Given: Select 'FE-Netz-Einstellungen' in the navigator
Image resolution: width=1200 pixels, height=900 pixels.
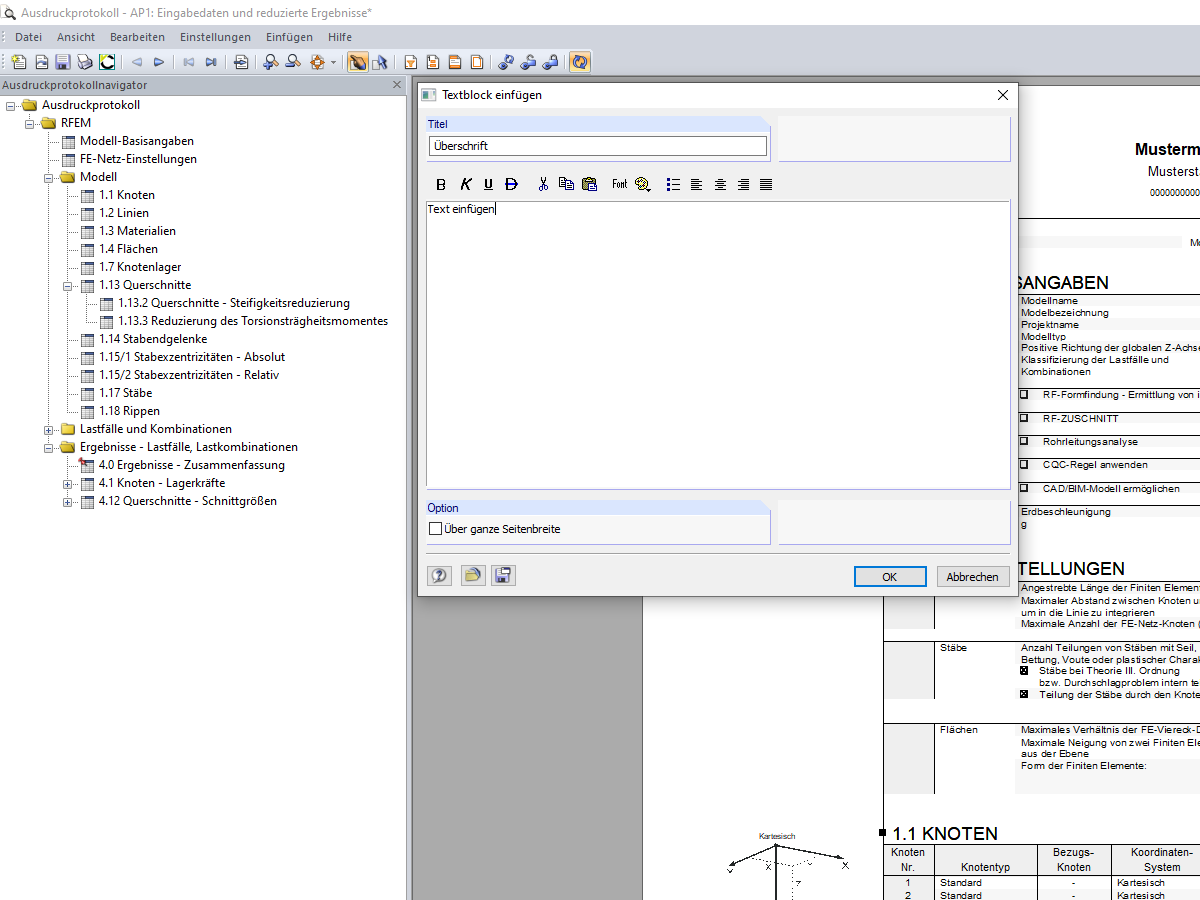Looking at the screenshot, I should pos(138,159).
